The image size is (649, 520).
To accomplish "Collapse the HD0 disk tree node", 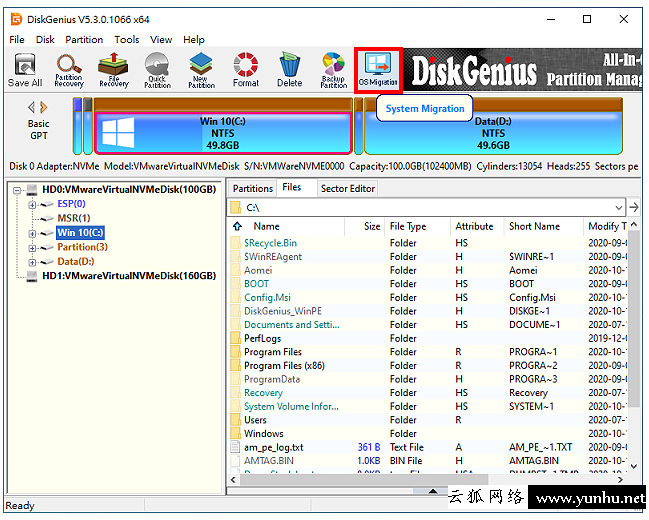I will click(17, 190).
